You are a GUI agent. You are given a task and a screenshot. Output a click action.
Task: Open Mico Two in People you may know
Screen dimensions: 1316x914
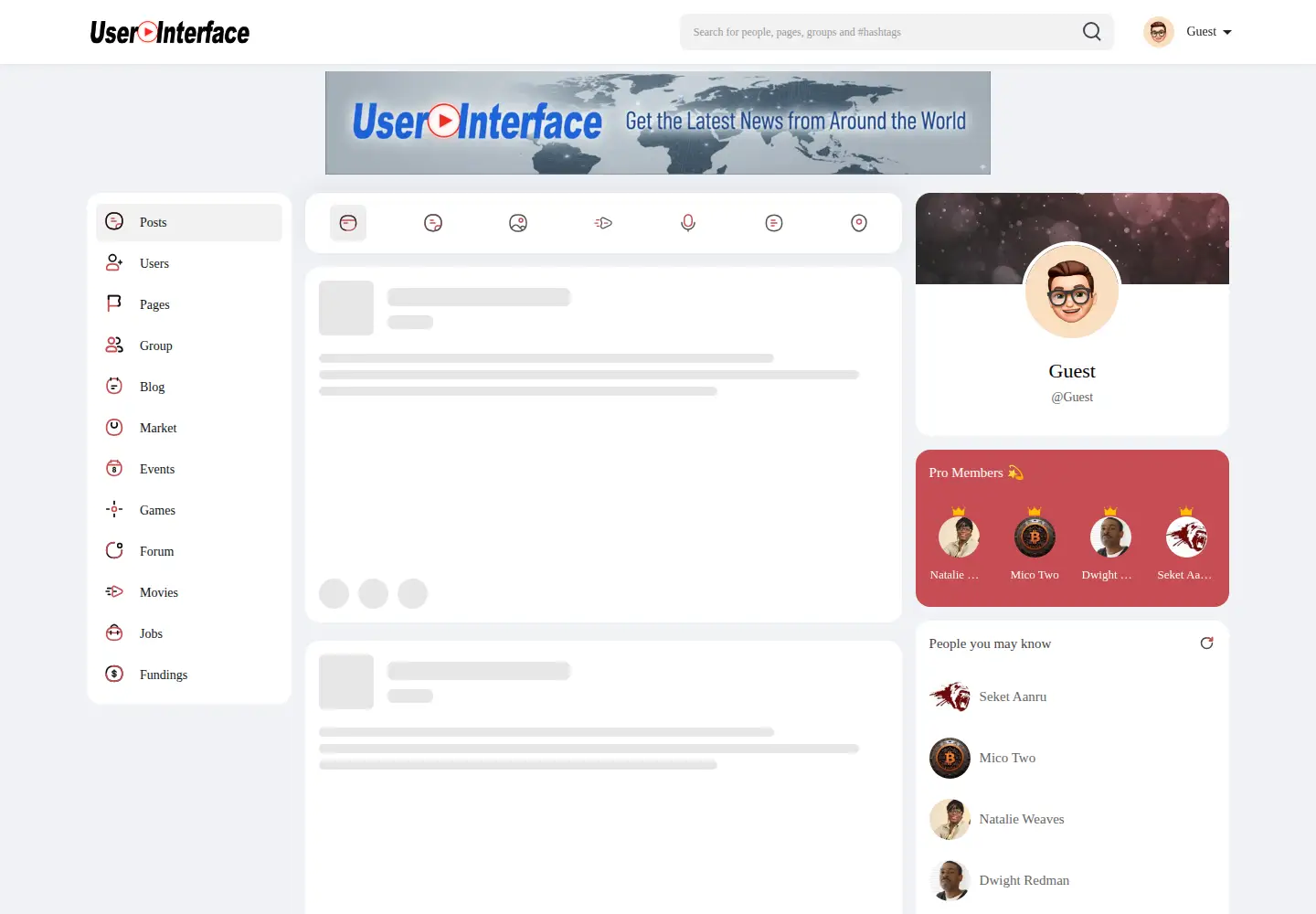(x=1007, y=758)
